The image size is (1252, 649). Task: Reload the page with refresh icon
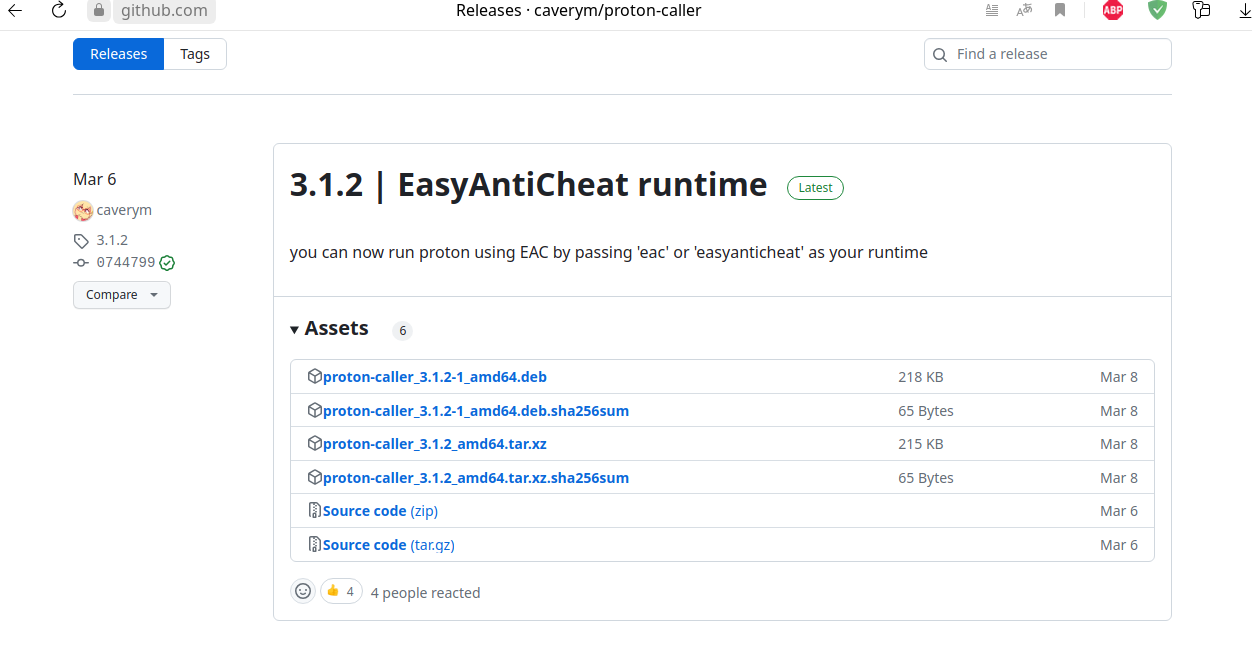[x=58, y=11]
